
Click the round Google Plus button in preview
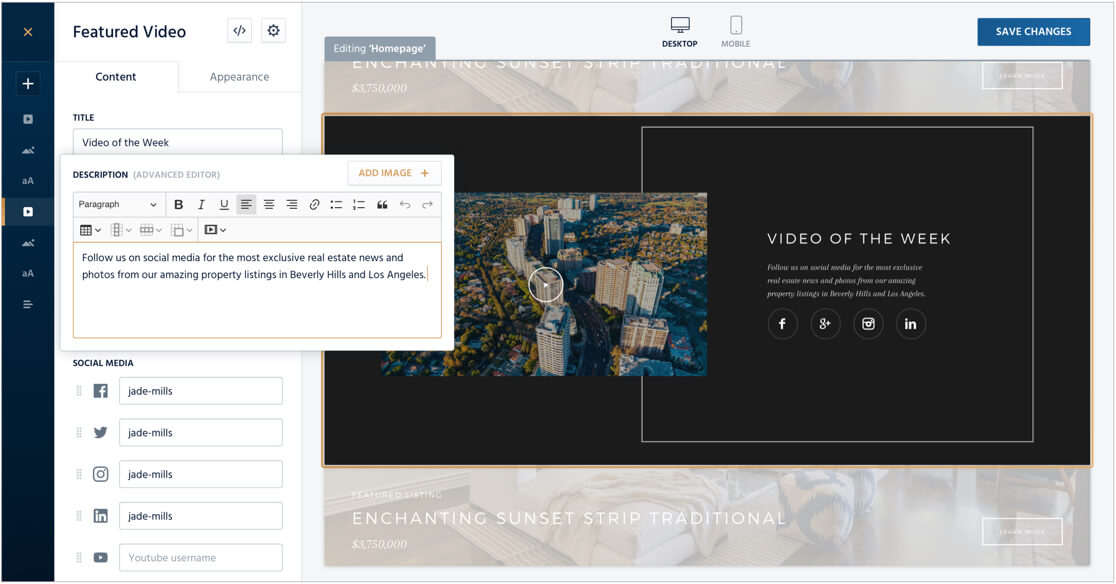click(x=825, y=324)
